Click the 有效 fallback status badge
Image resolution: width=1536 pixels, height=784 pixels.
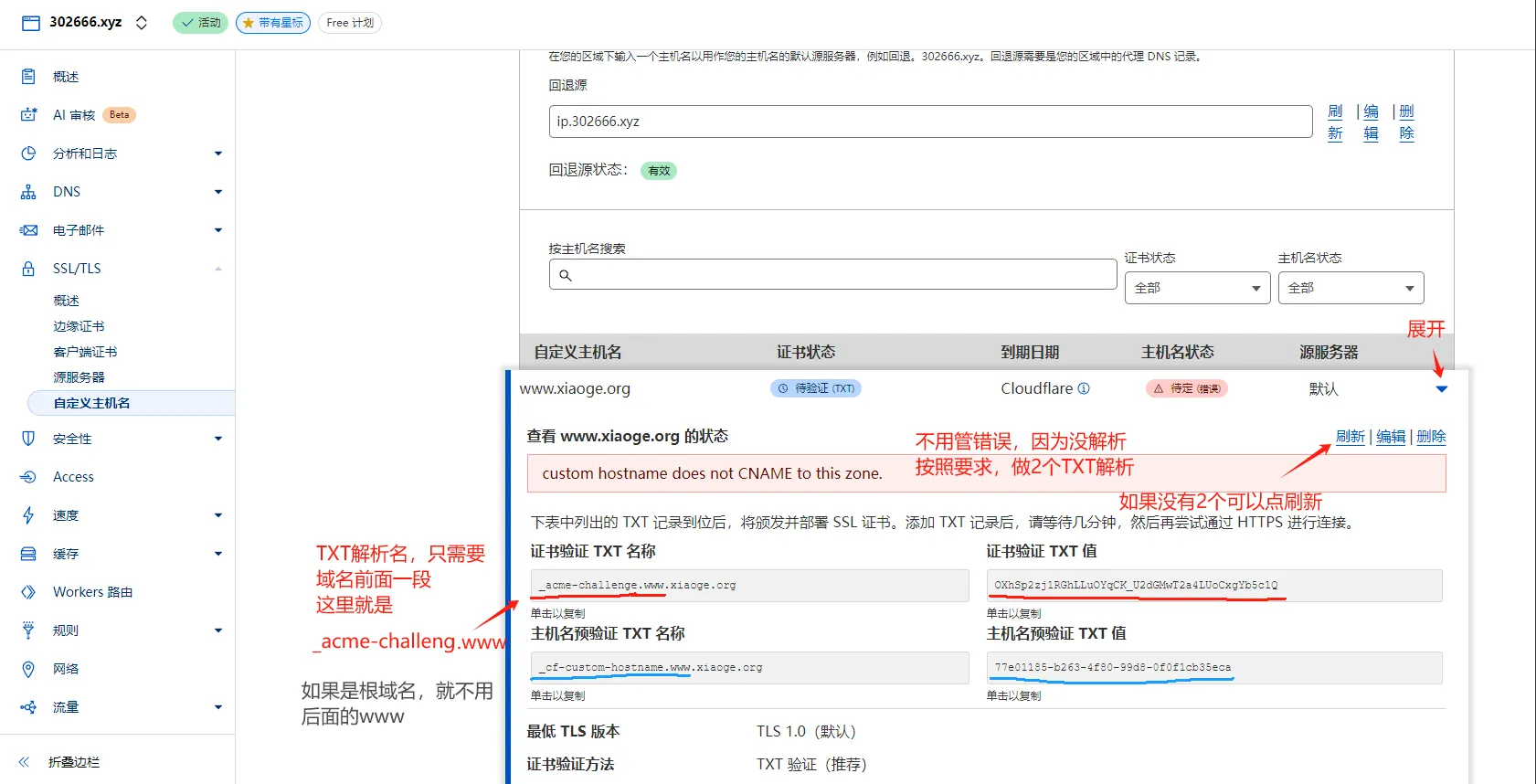pos(659,171)
